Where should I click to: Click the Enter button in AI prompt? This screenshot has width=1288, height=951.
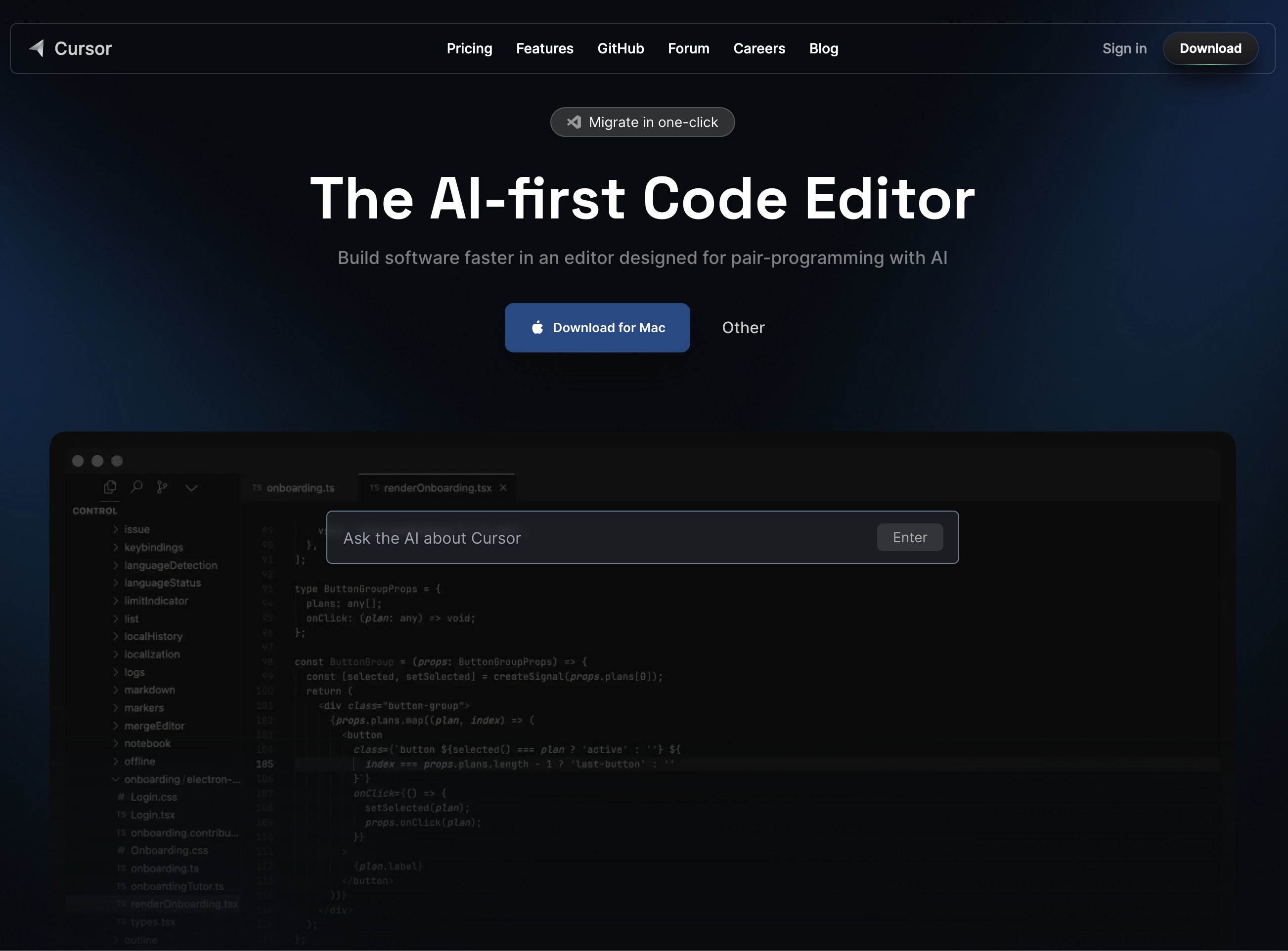coord(910,537)
